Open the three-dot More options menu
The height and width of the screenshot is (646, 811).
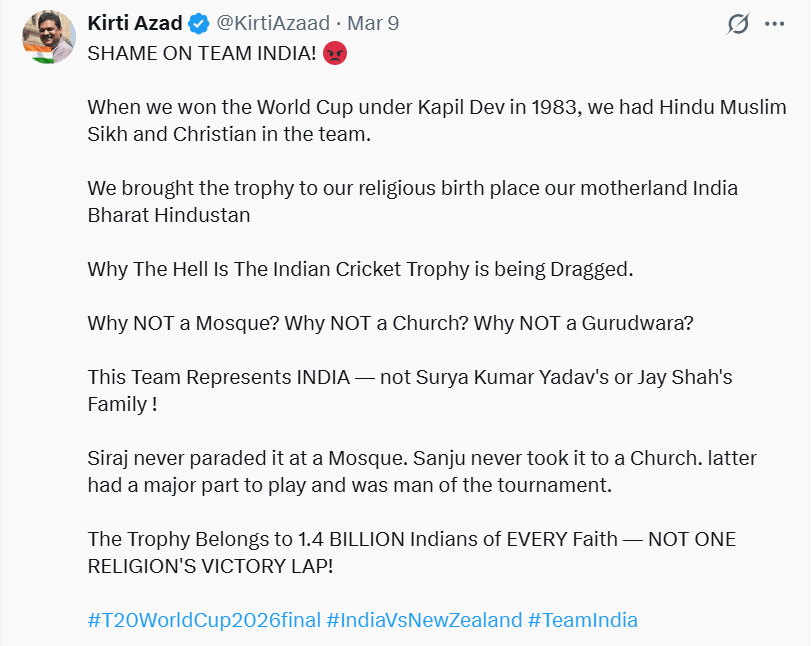775,24
